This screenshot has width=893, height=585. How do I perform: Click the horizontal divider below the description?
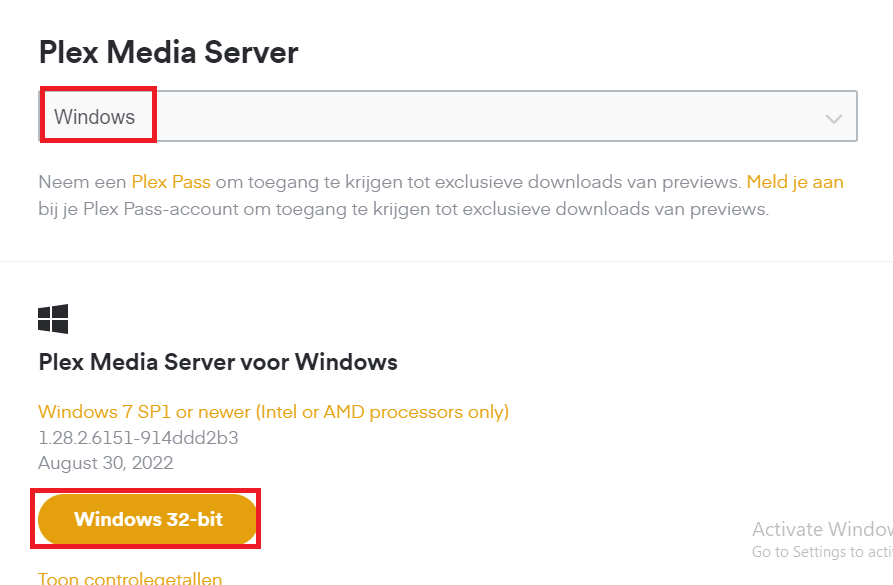446,261
